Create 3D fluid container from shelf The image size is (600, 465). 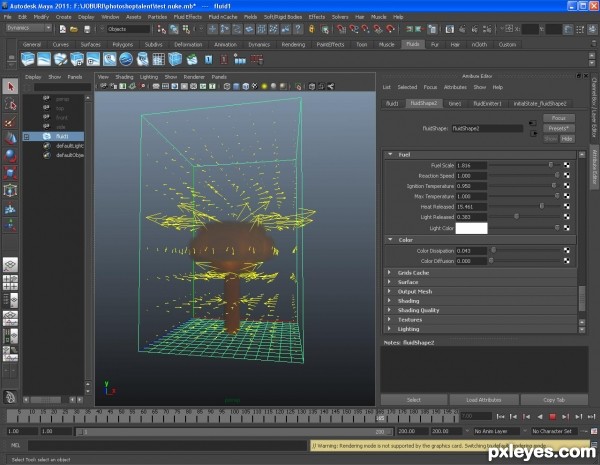tap(28, 59)
